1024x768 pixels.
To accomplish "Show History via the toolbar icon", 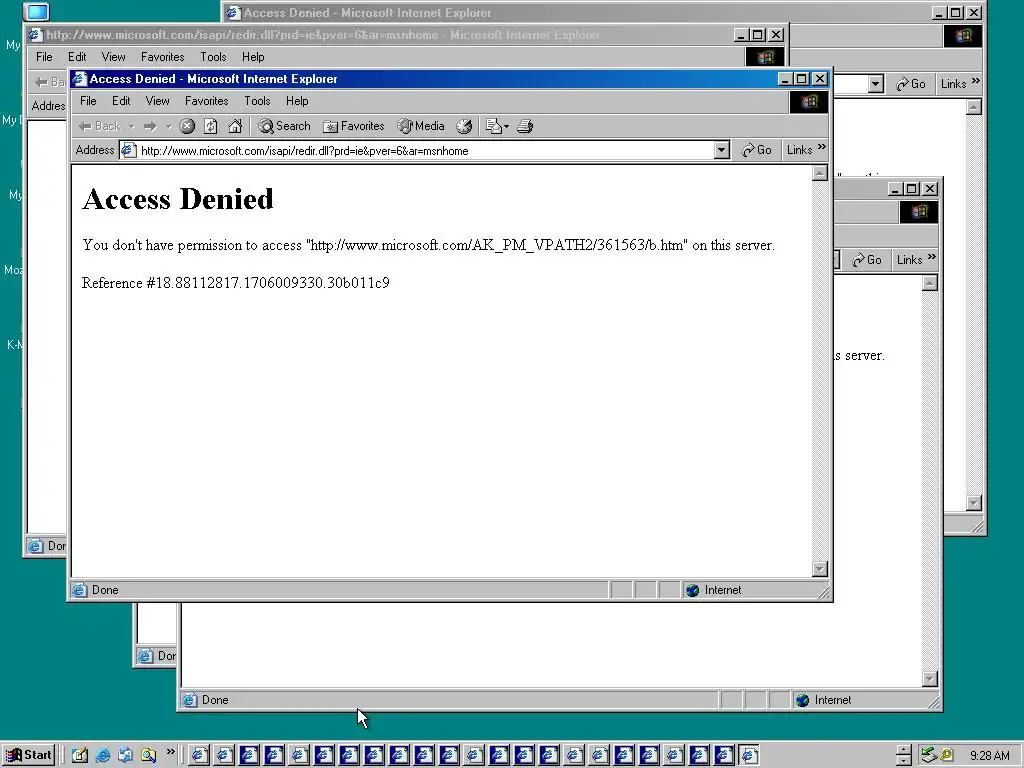I will [464, 126].
